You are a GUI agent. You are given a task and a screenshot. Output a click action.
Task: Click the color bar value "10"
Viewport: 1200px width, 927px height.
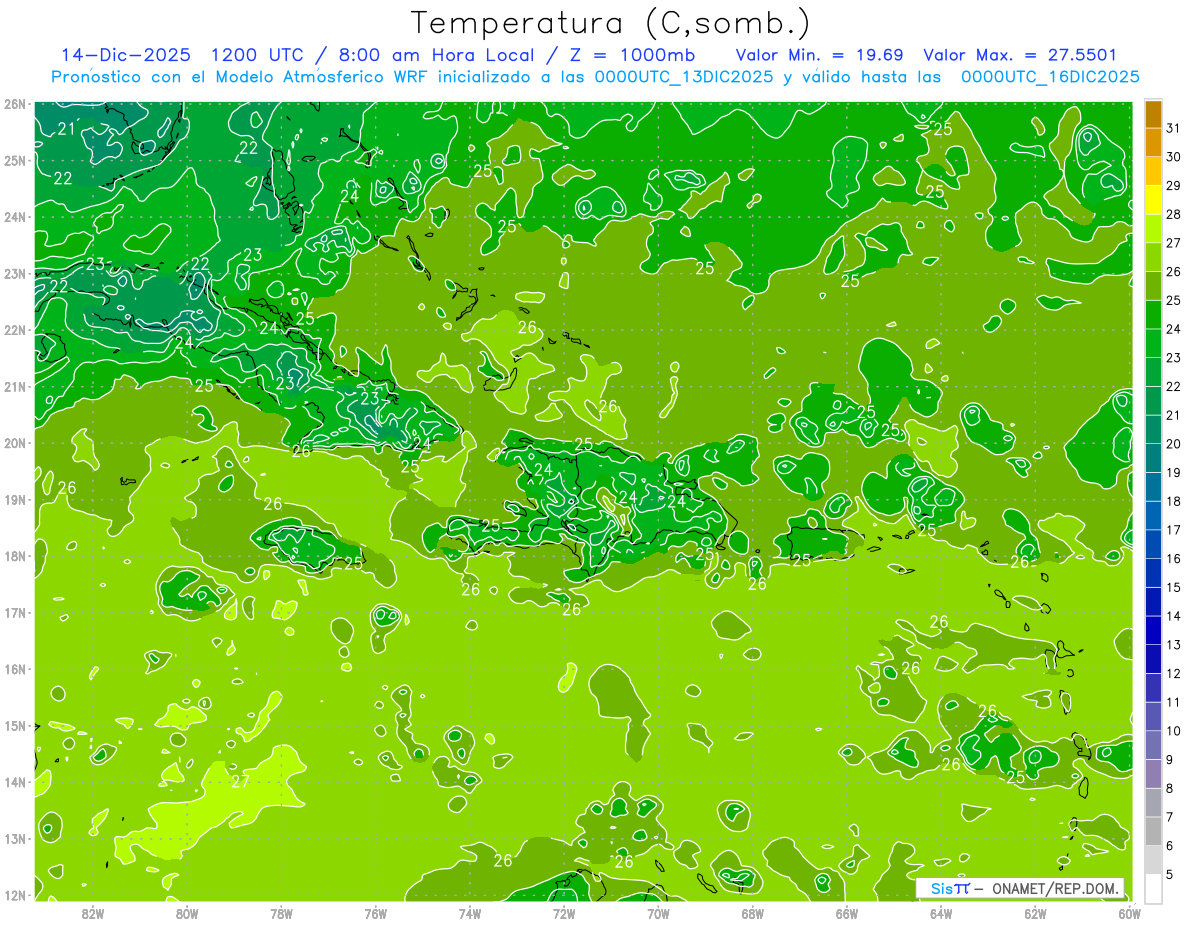(1173, 731)
